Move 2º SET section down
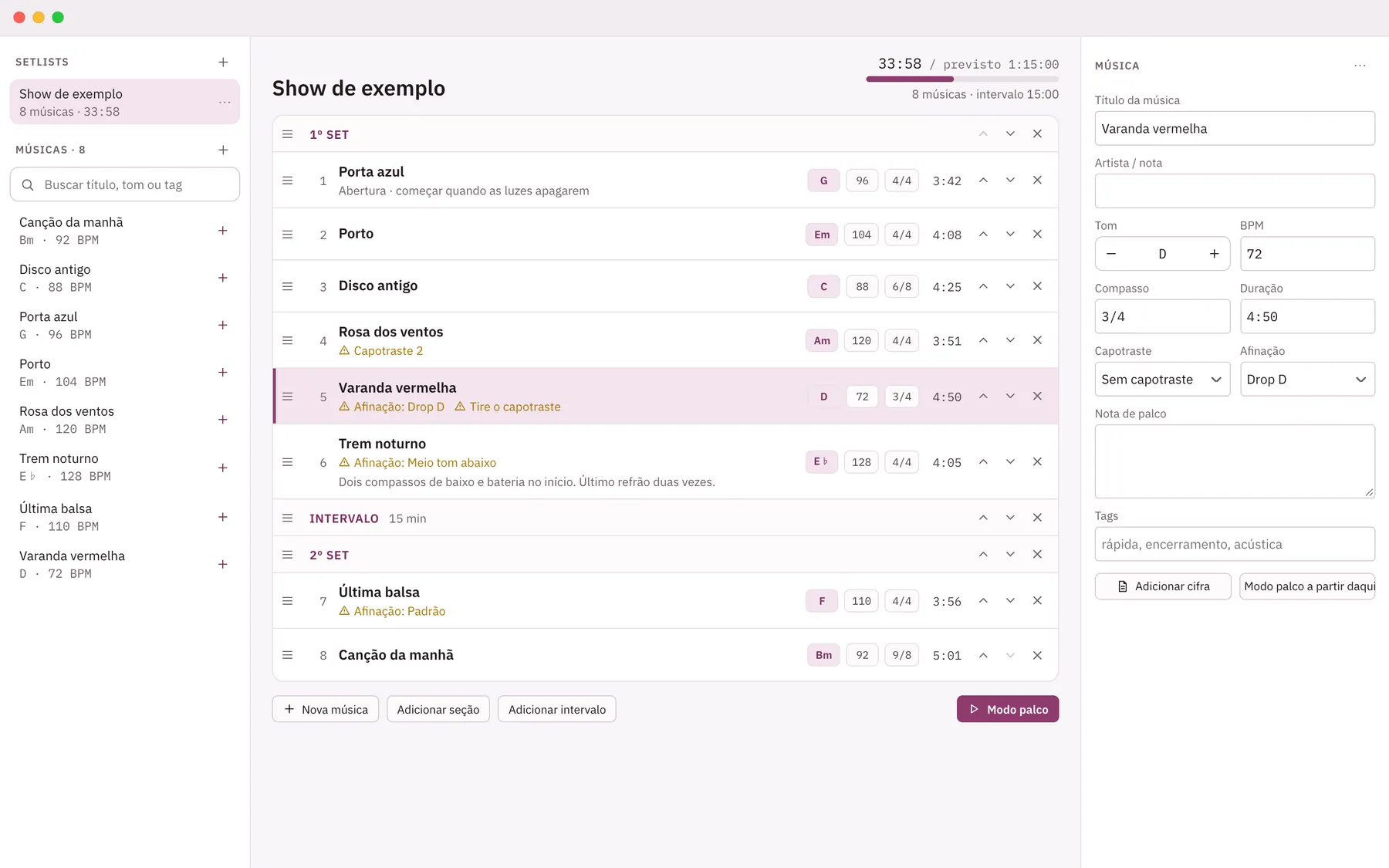Screen dimensions: 1389x868 point(1010,555)
